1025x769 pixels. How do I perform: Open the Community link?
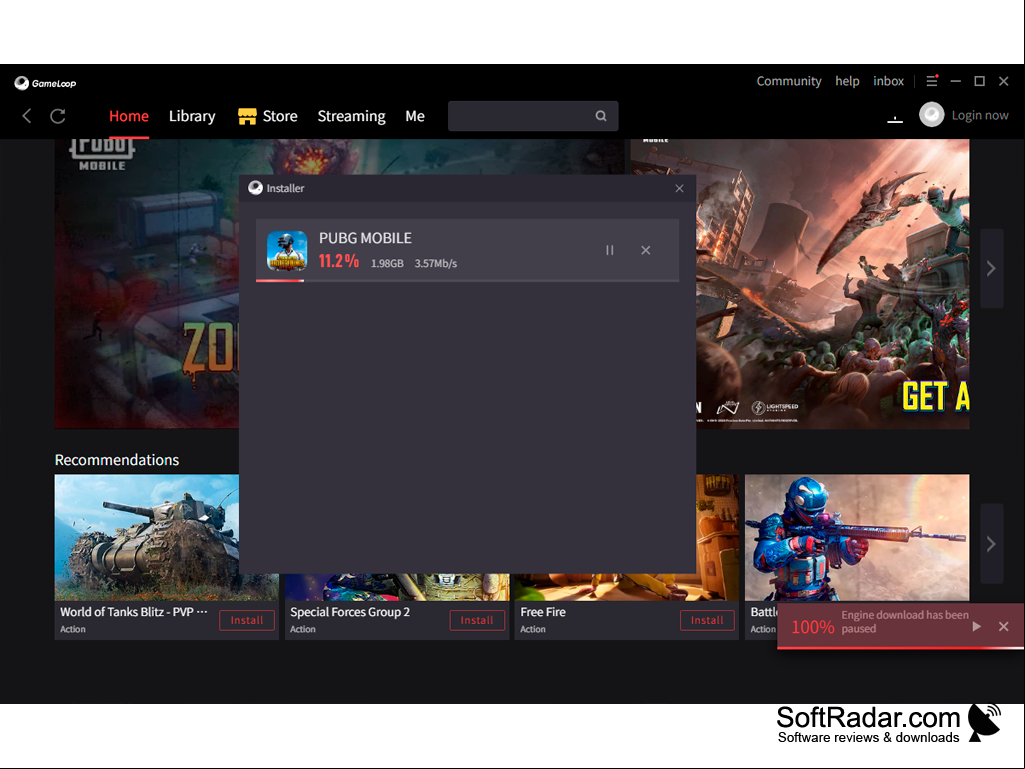(x=788, y=81)
